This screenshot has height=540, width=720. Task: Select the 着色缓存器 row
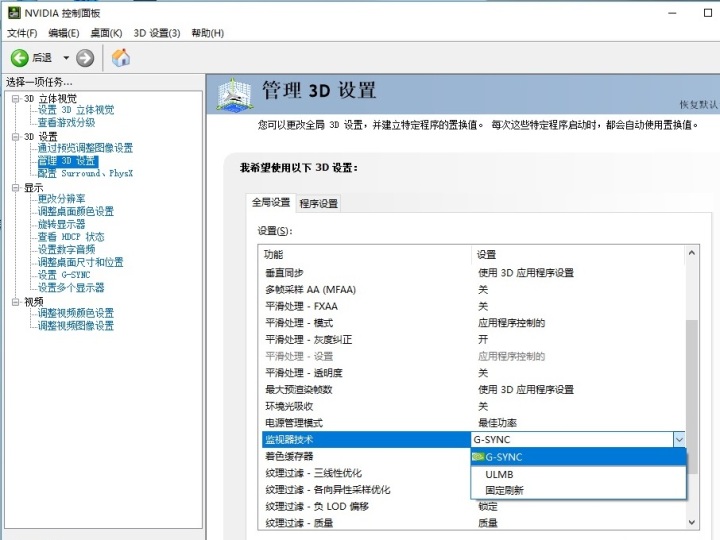coord(366,456)
